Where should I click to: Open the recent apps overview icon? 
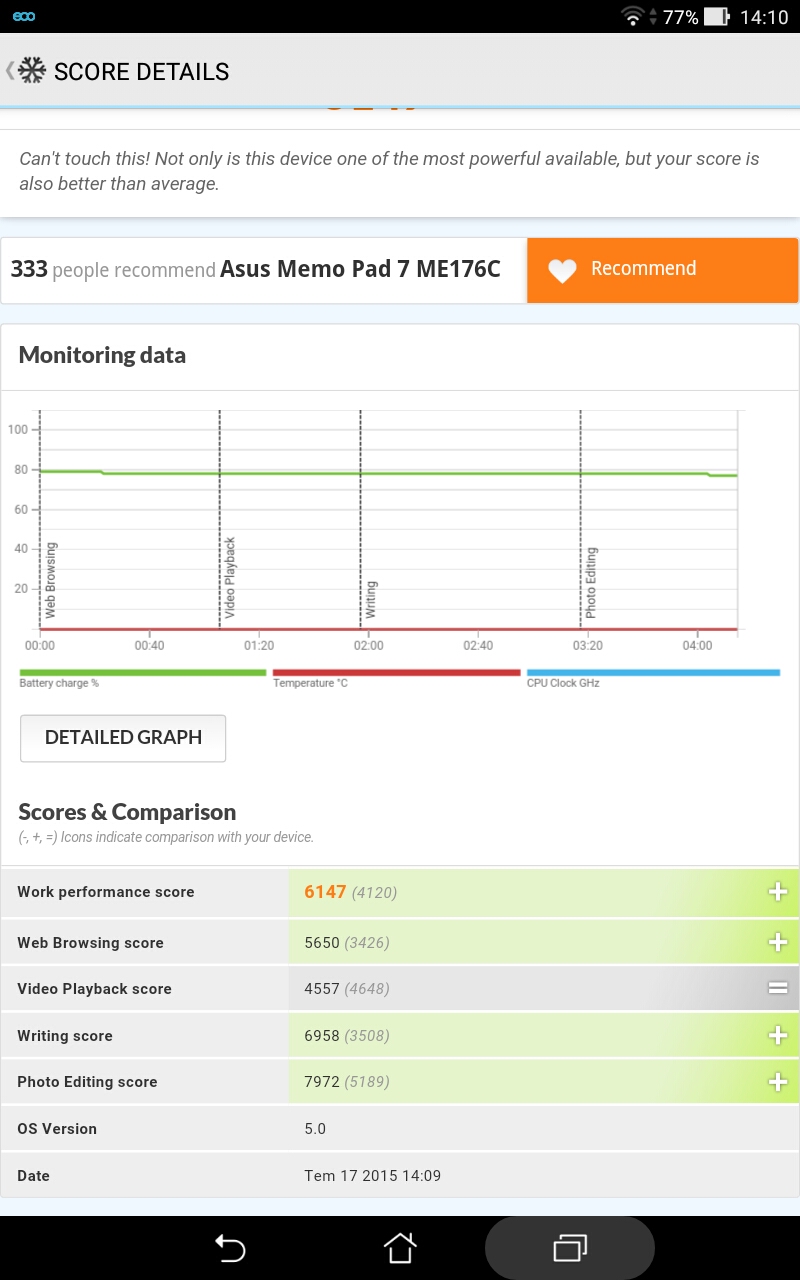(x=570, y=1248)
